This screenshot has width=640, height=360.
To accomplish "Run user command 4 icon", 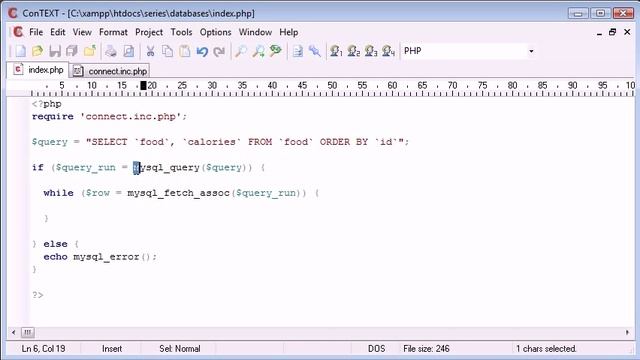I will pyautogui.click(x=388, y=51).
